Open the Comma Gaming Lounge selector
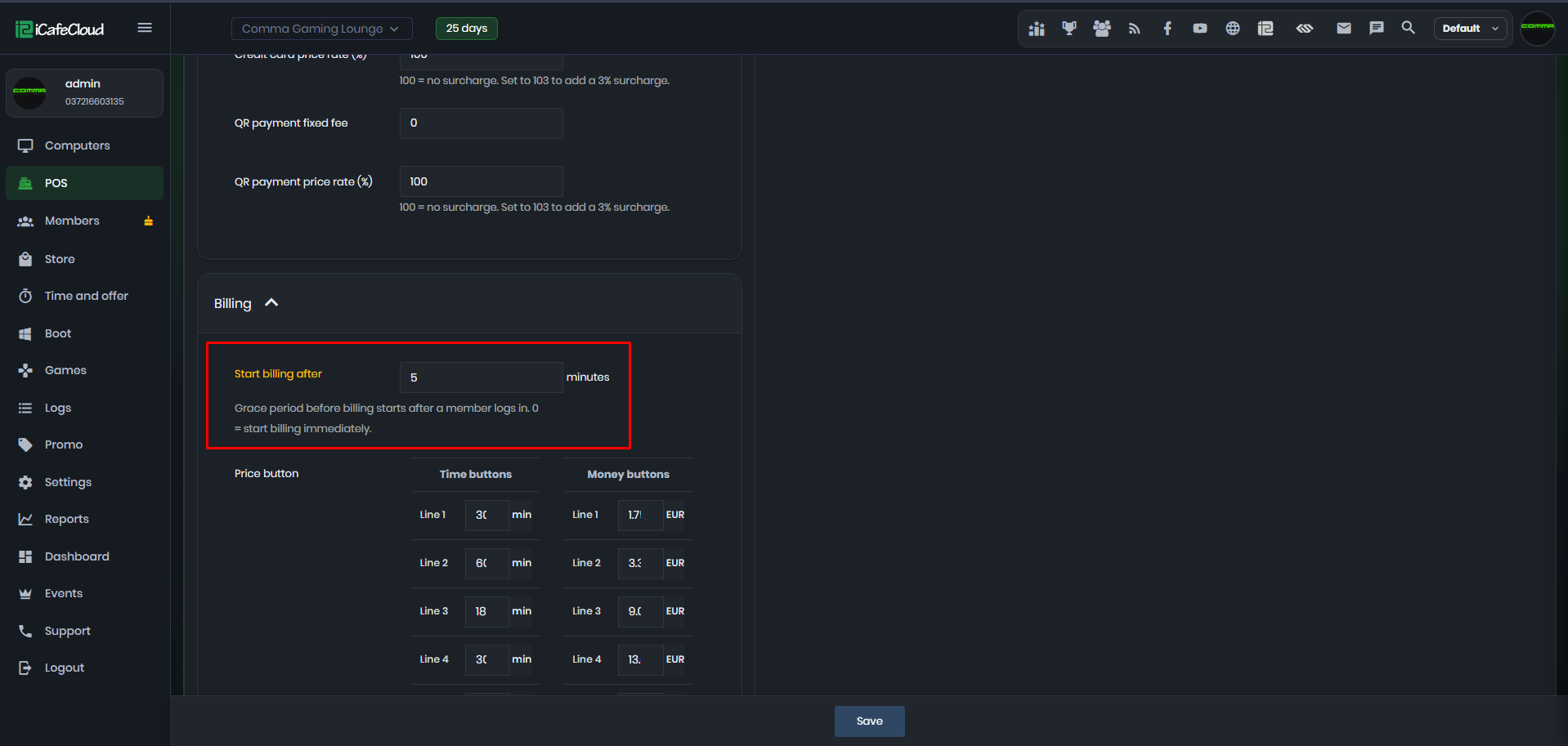 322,29
